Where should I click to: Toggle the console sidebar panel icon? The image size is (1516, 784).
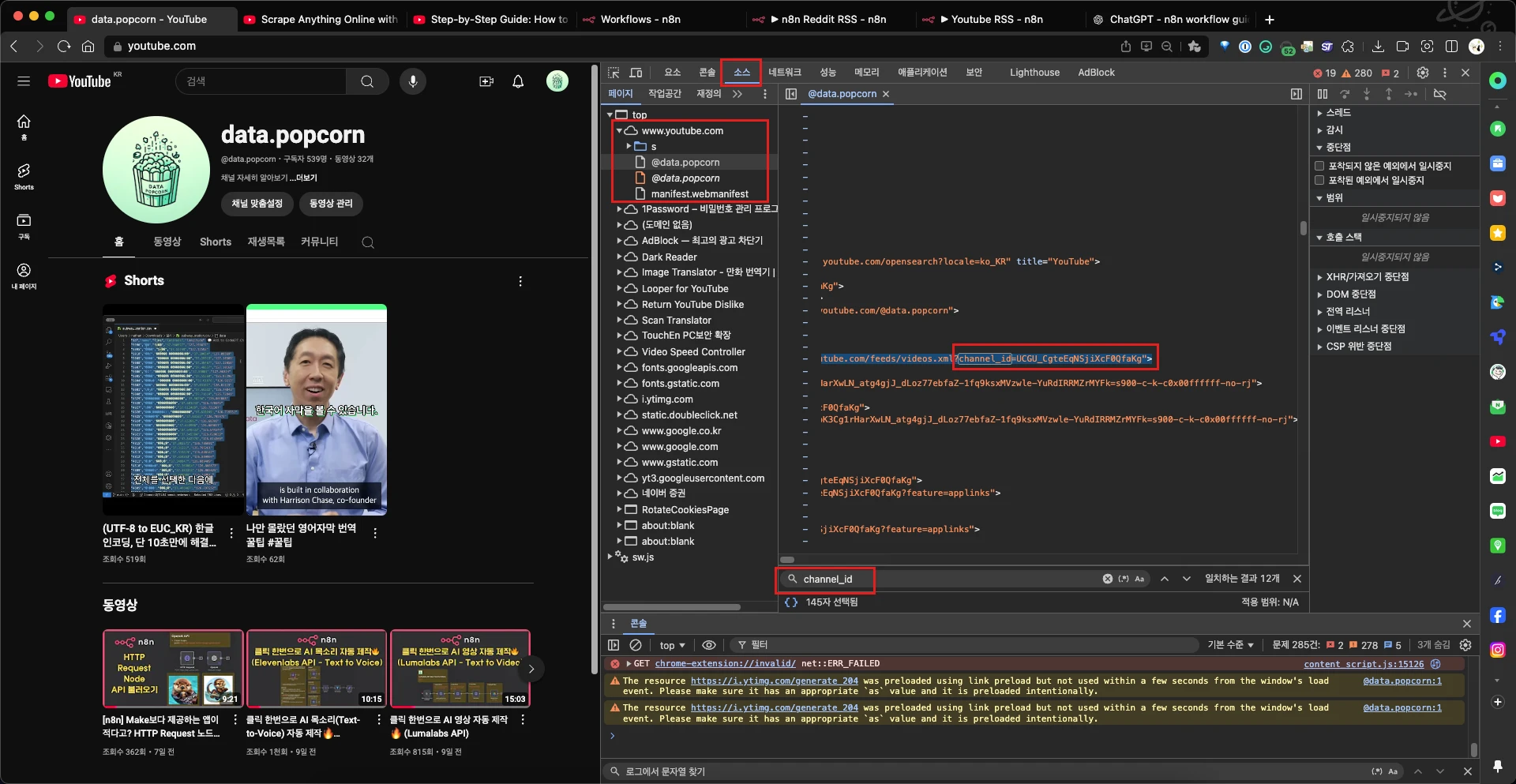(614, 645)
